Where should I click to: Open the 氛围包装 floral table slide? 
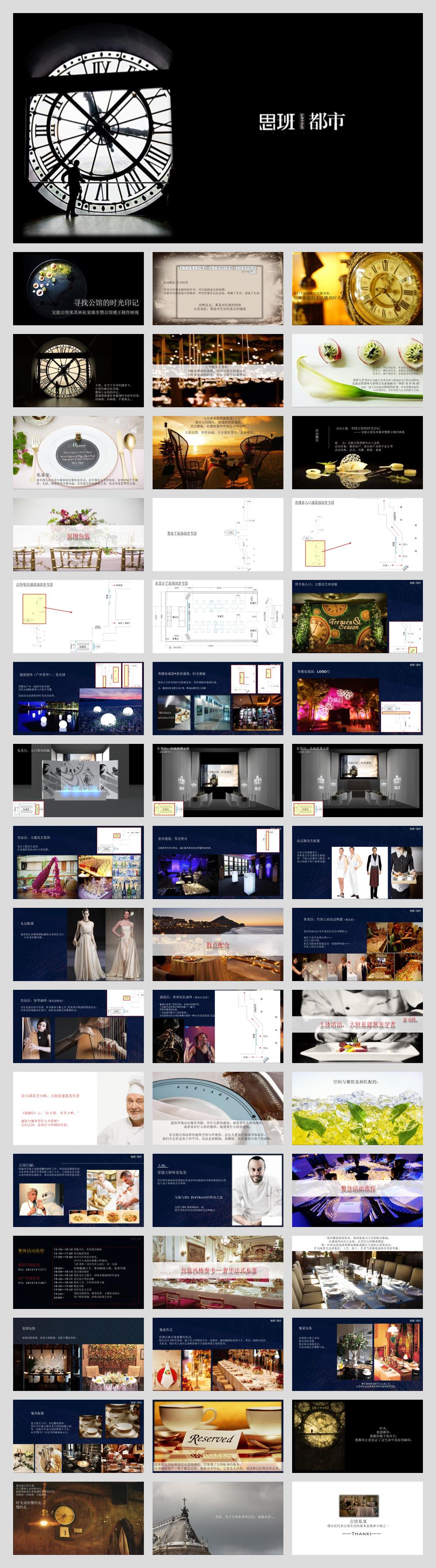pos(78,535)
